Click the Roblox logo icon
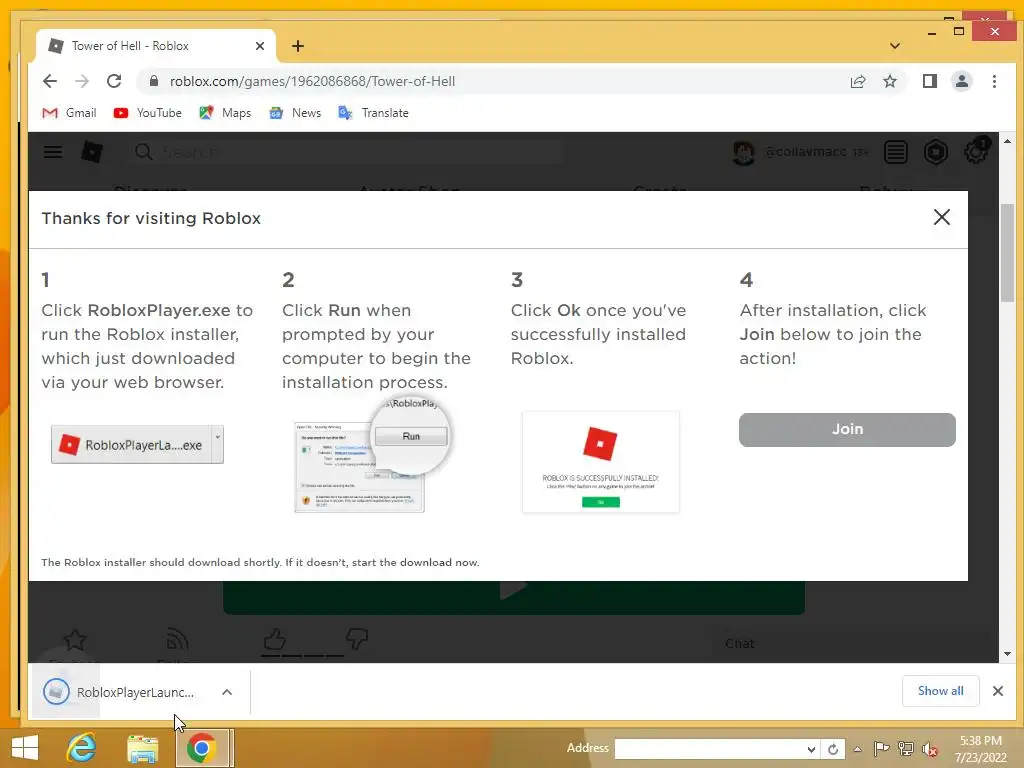Image resolution: width=1024 pixels, height=768 pixels. [92, 152]
